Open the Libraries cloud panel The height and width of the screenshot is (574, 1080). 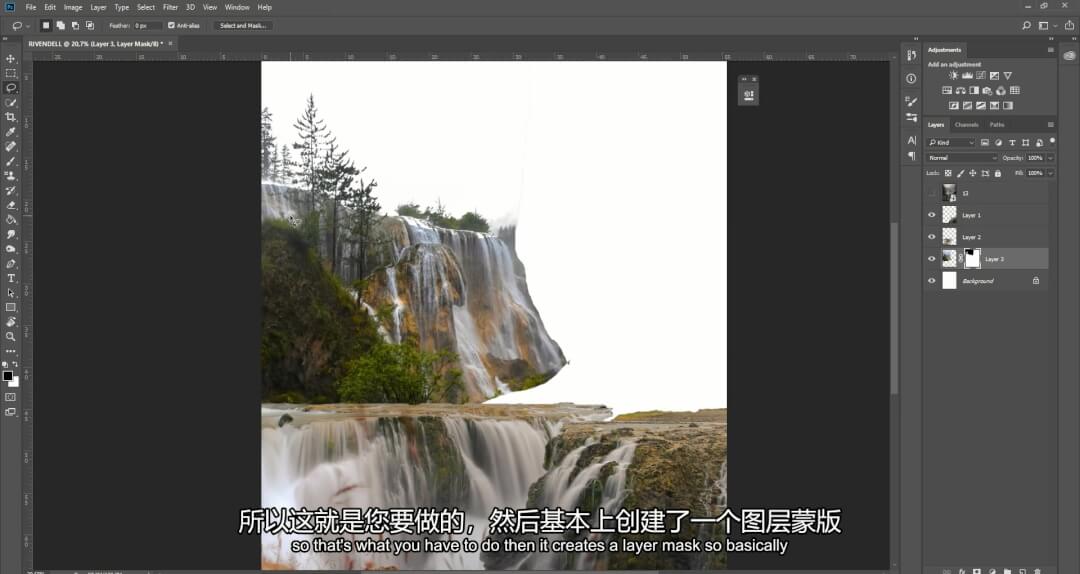1070,56
